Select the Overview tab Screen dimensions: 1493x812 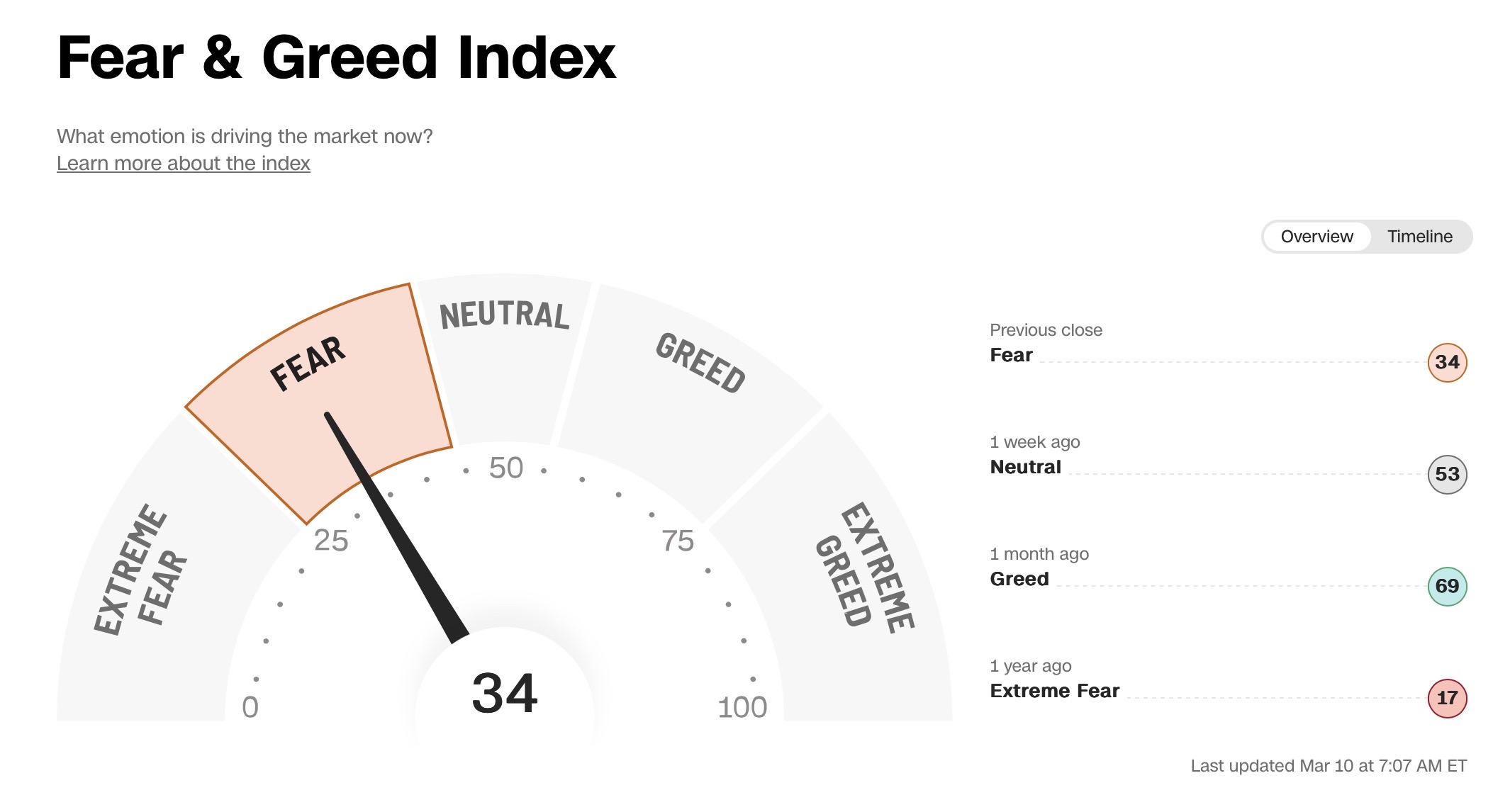pos(1316,237)
